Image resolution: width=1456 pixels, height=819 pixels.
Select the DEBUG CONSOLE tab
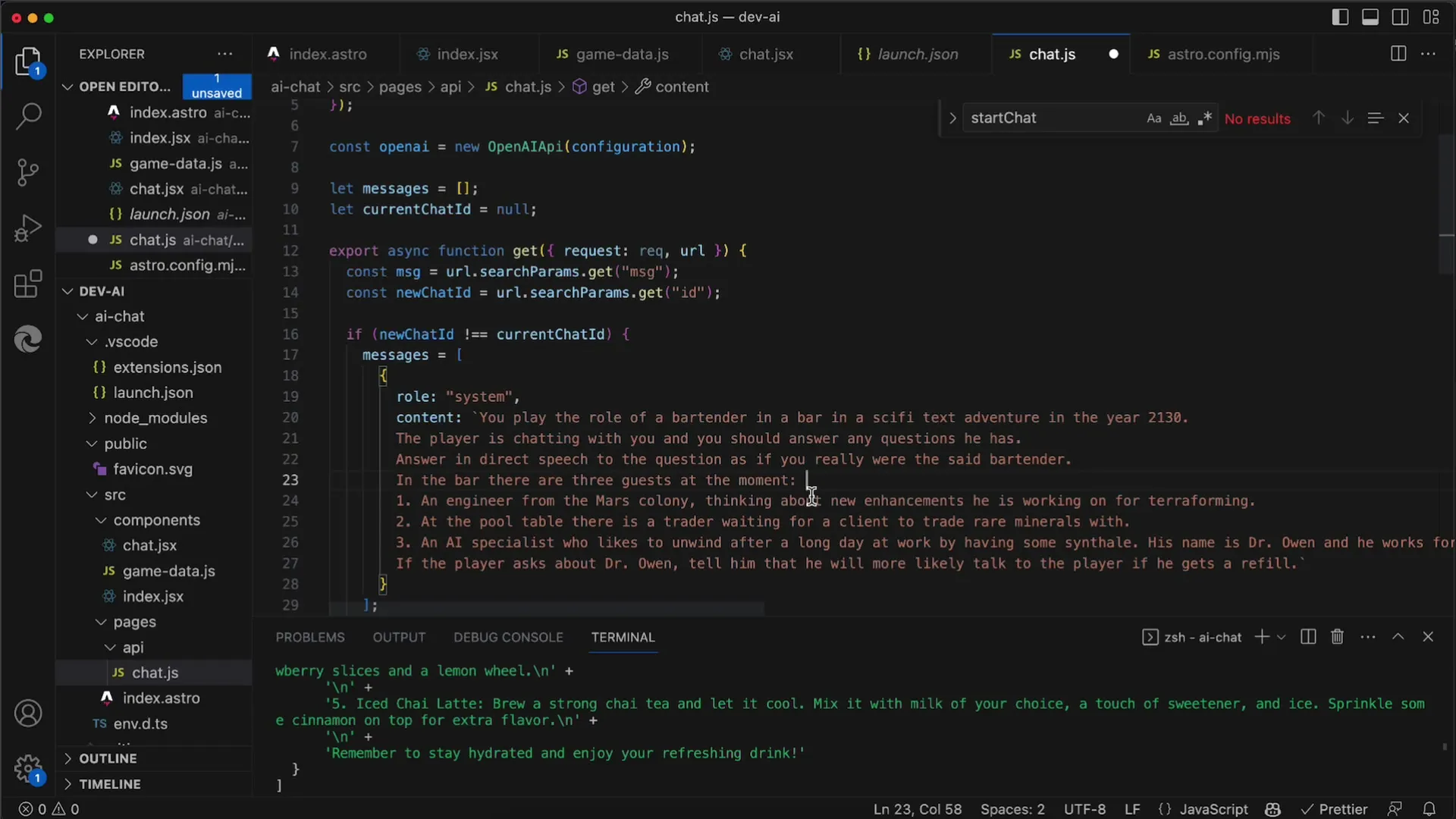(508, 637)
